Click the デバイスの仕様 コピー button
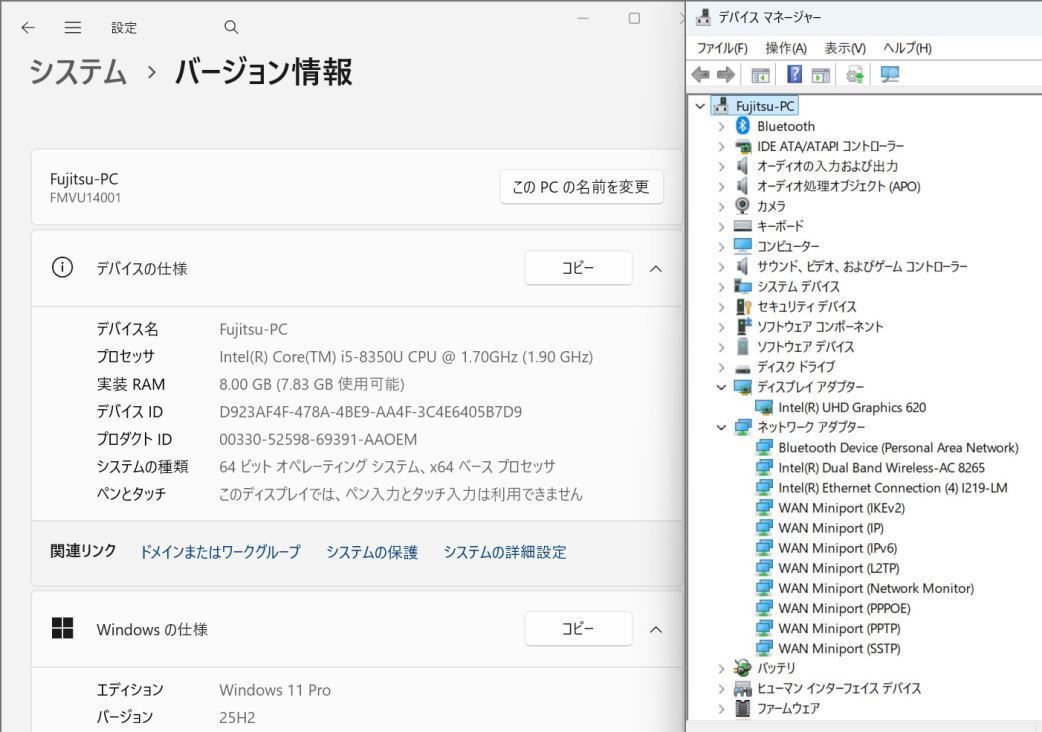 pyautogui.click(x=578, y=268)
